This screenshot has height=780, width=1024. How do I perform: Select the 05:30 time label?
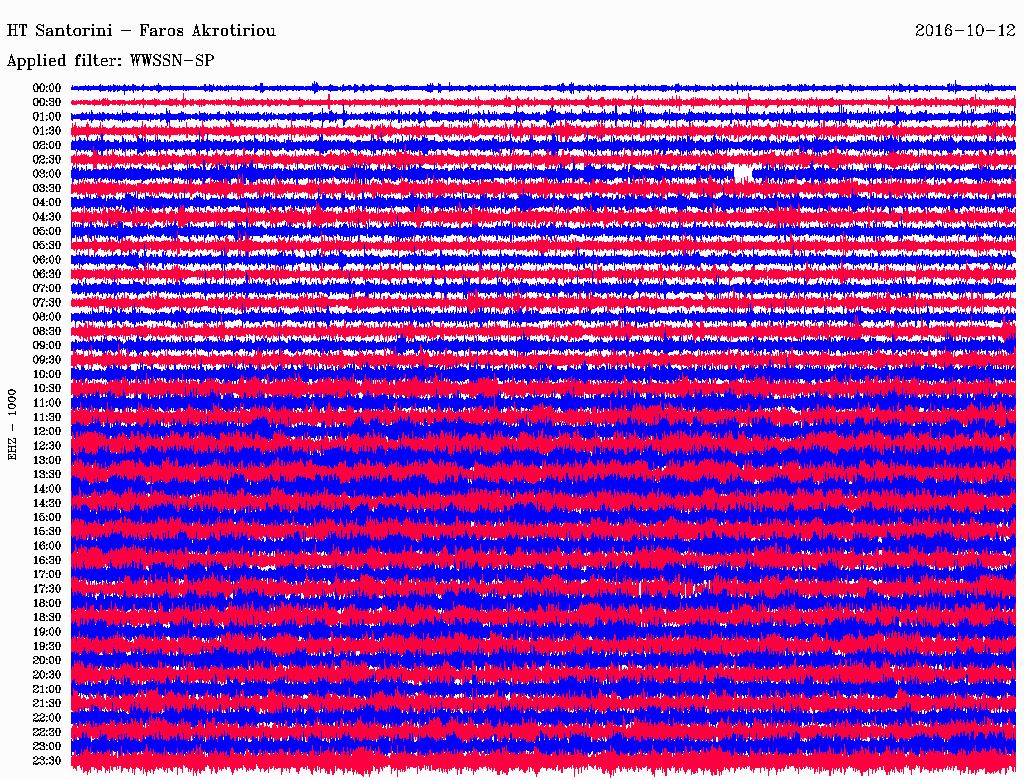(47, 246)
